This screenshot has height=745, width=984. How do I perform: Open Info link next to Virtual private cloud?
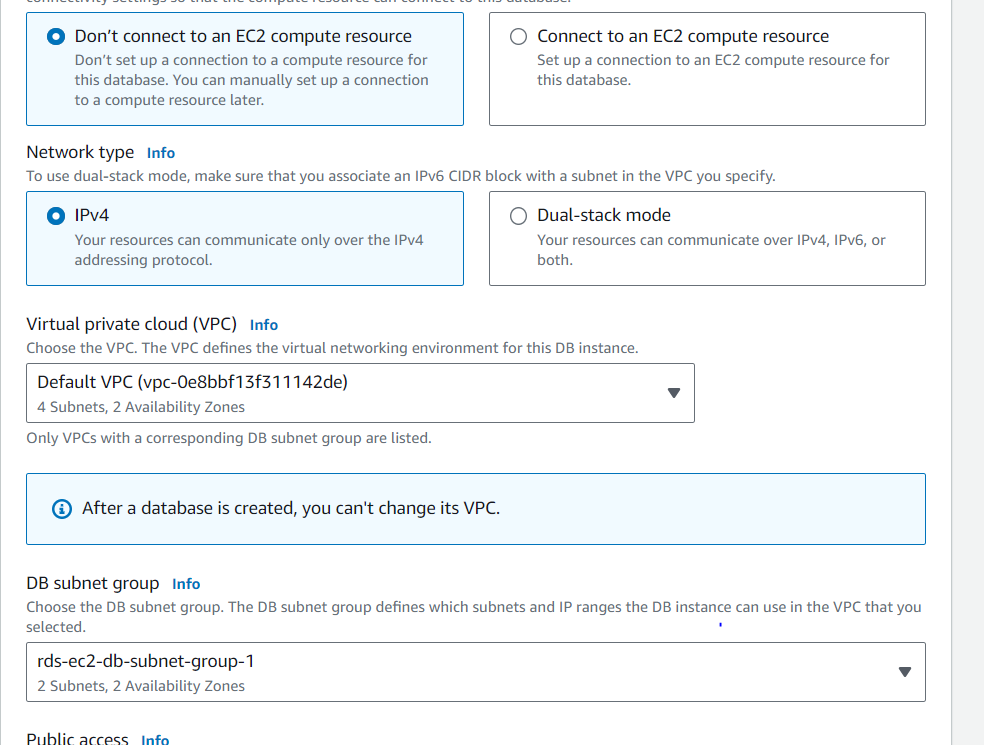264,325
